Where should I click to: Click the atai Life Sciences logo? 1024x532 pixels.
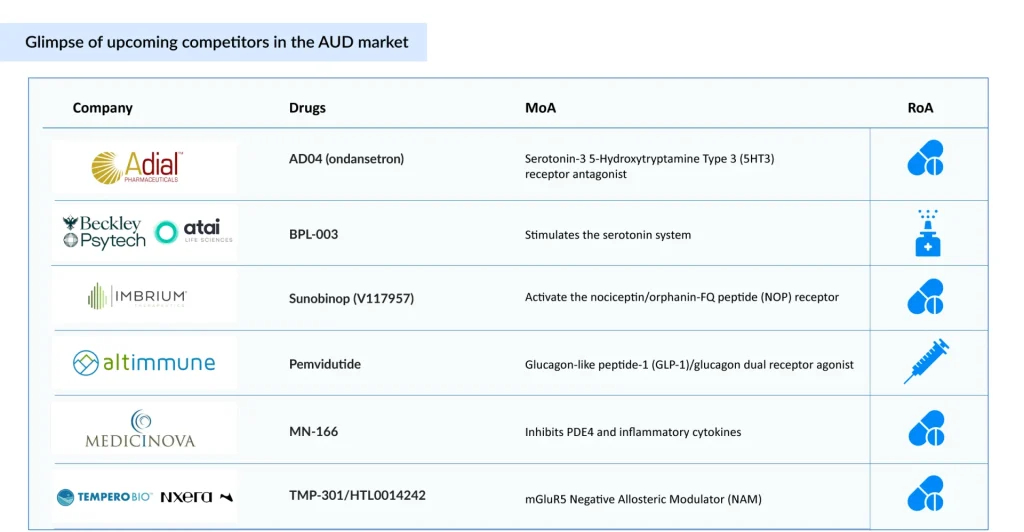pyautogui.click(x=194, y=232)
